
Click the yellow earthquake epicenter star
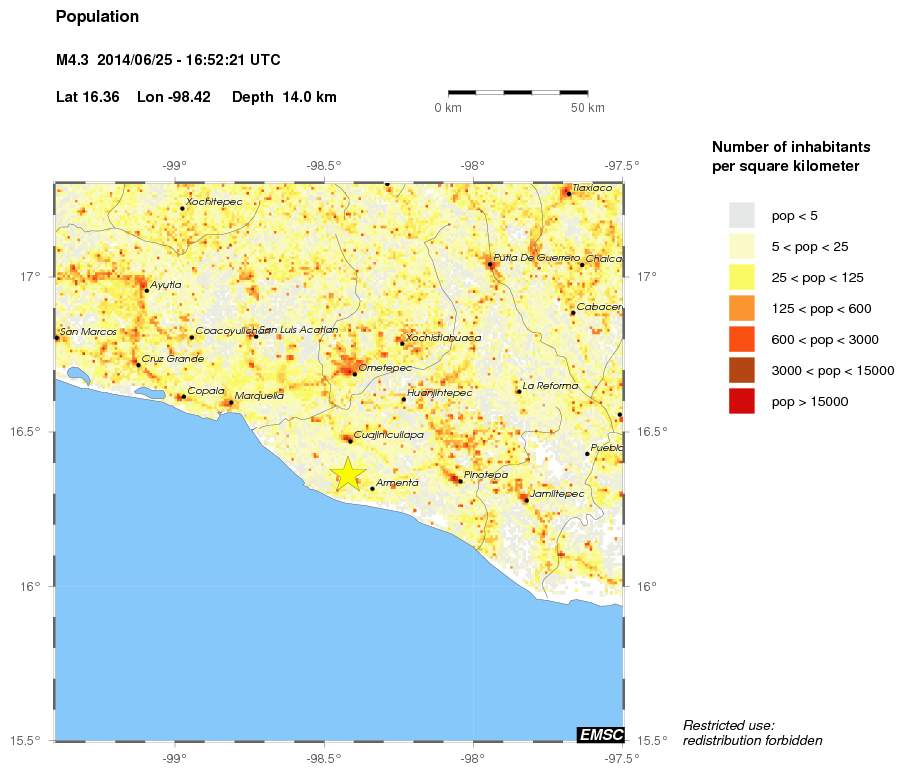tap(348, 473)
